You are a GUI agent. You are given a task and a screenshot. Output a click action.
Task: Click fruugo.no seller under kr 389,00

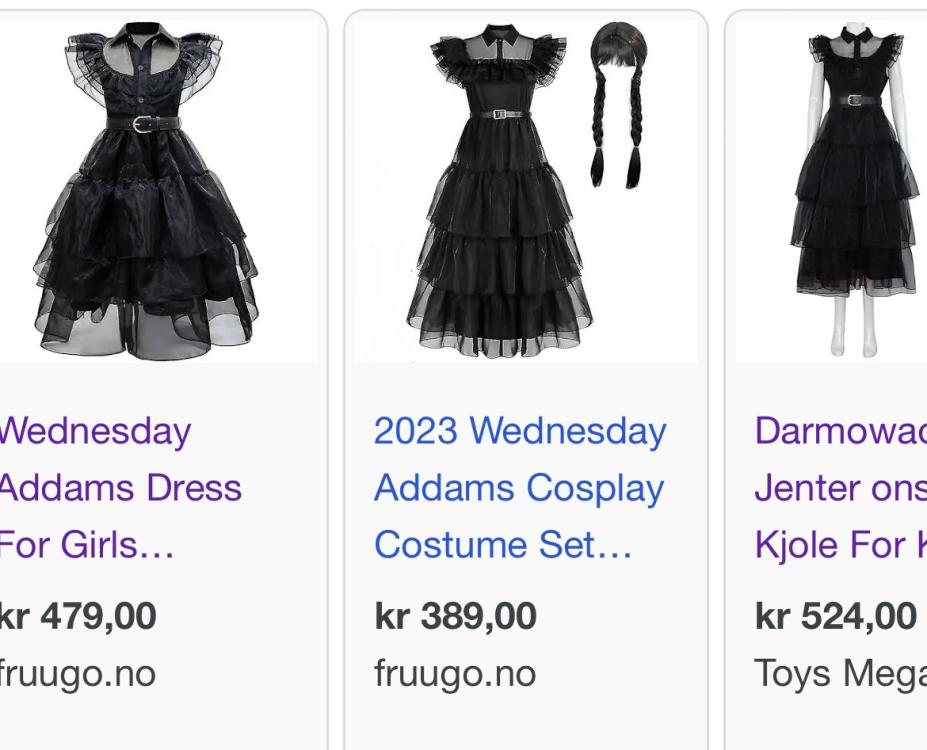point(455,673)
